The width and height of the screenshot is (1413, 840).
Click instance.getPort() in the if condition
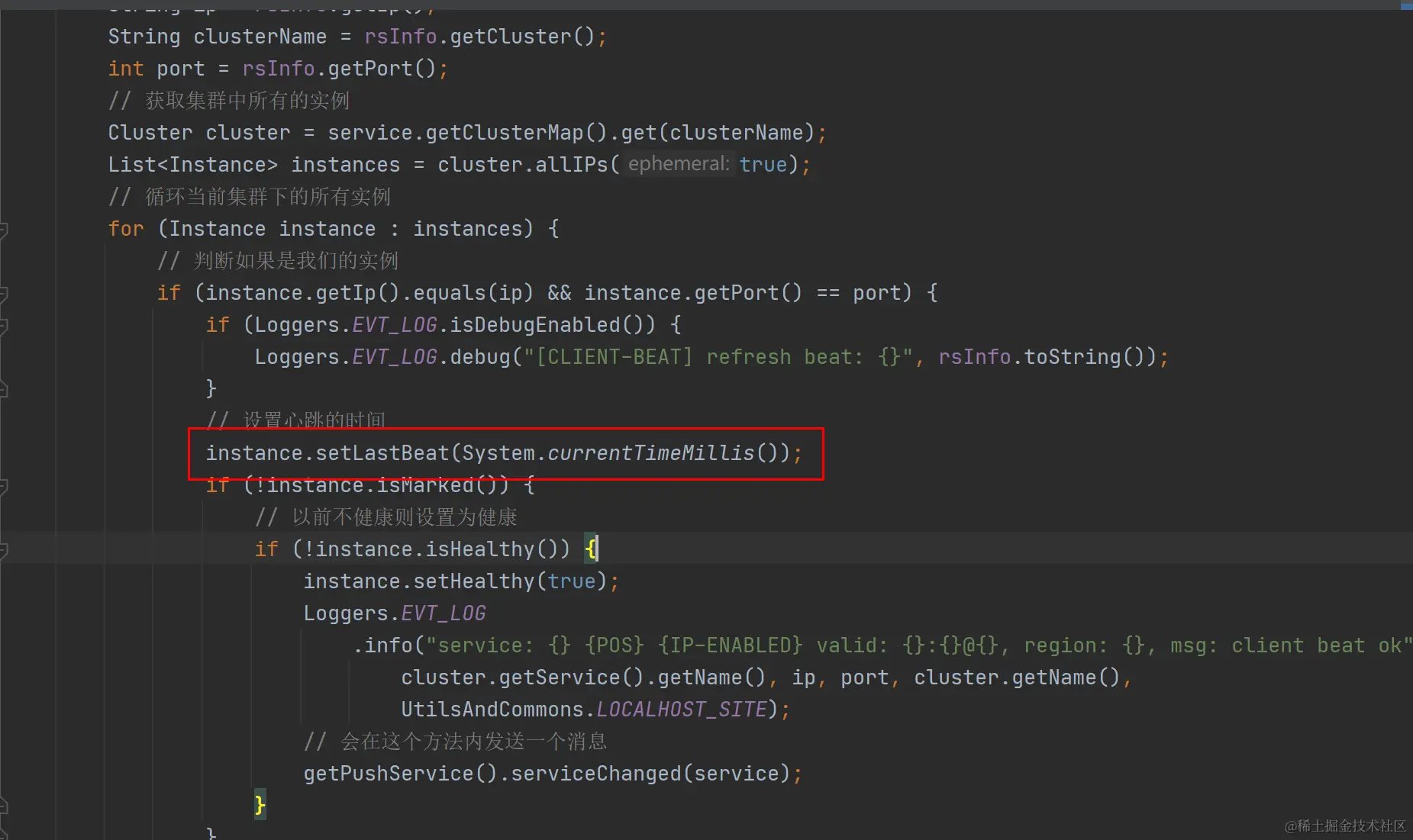pos(693,293)
